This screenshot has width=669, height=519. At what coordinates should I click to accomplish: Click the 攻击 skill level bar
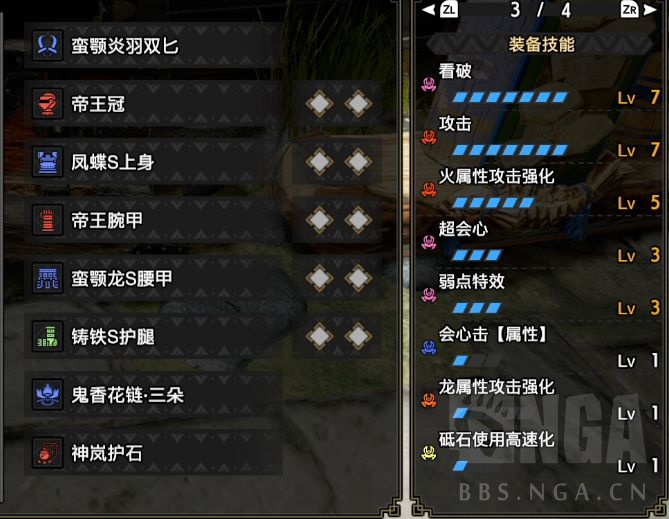[x=510, y=150]
